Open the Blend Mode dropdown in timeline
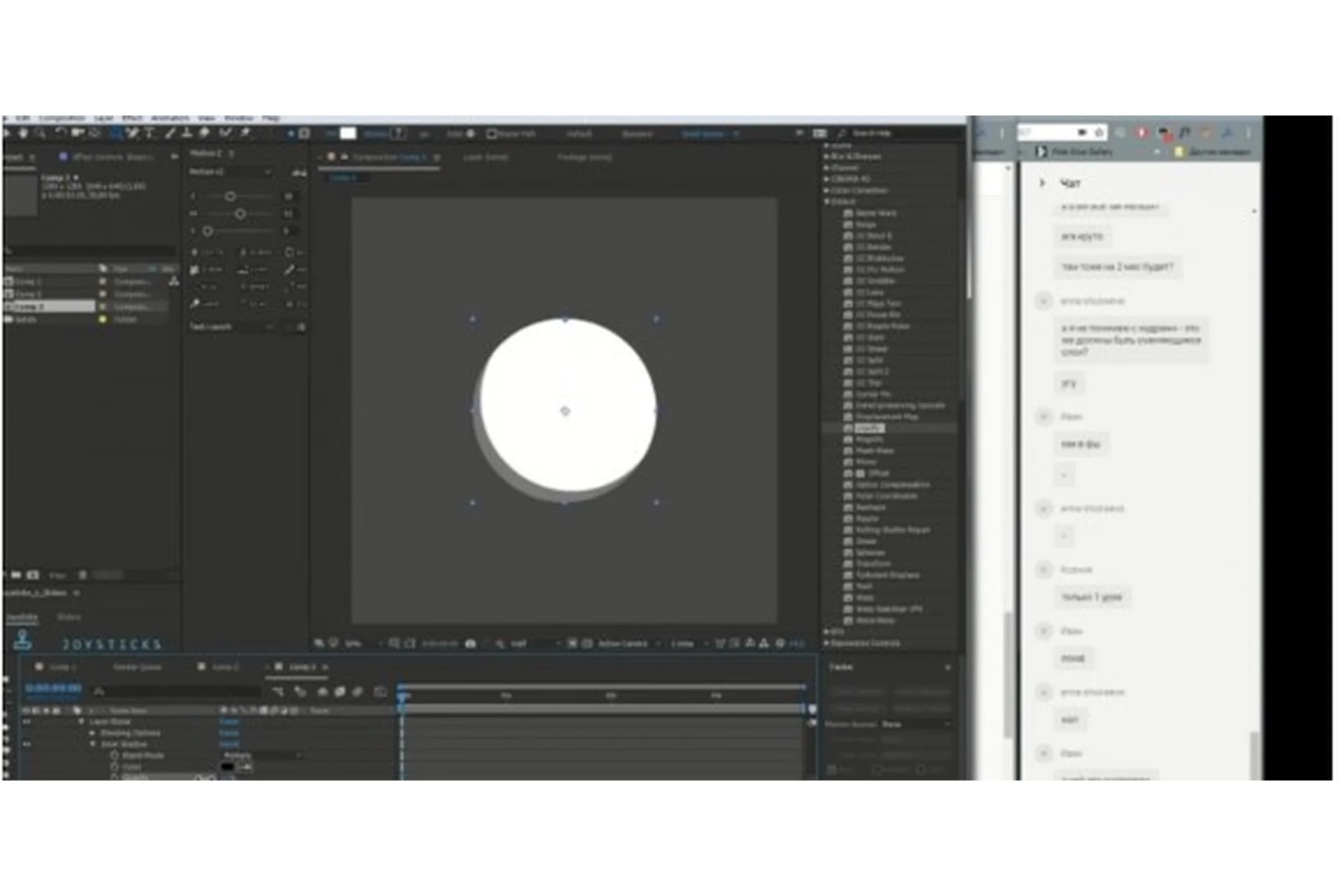 click(x=262, y=756)
